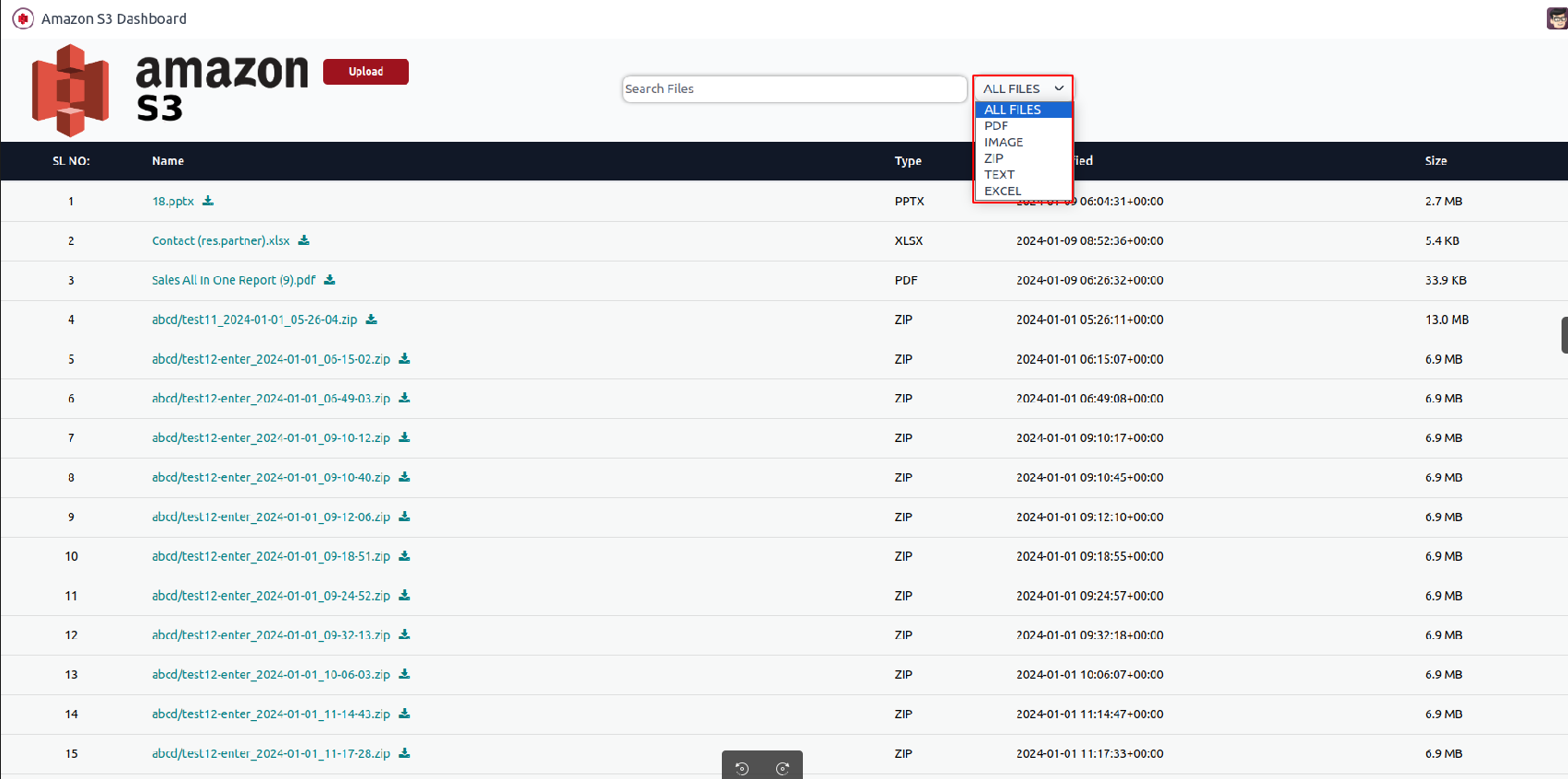The image size is (1568, 779).
Task: Click download icon for test12-enter 09-24-52.zip
Action: point(404,596)
